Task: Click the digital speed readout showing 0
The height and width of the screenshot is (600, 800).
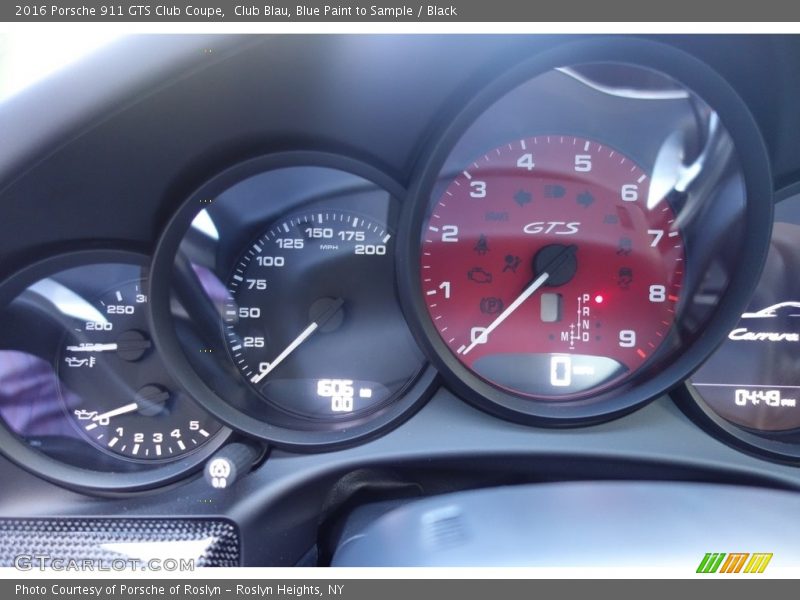Action: pyautogui.click(x=562, y=373)
